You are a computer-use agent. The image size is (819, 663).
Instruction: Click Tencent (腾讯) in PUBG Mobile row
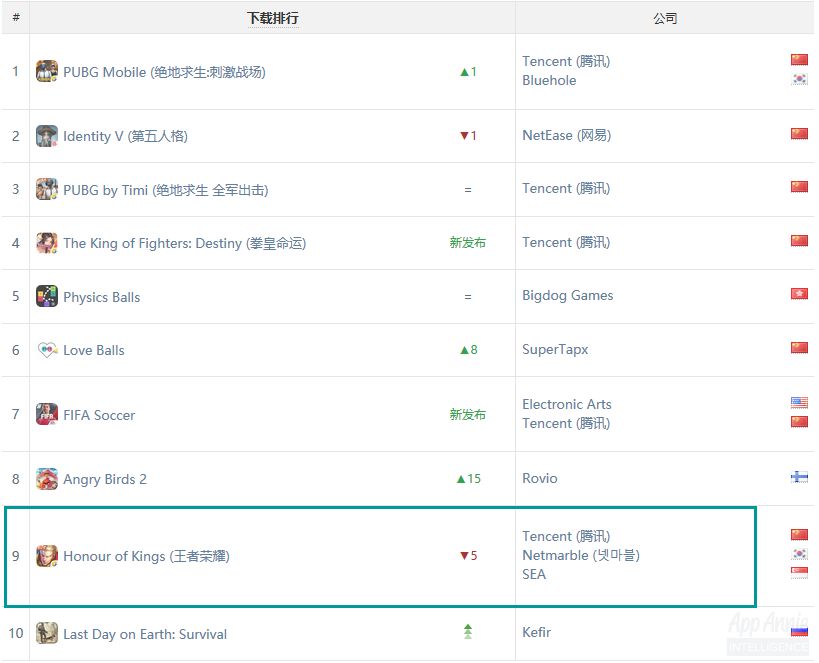[566, 61]
